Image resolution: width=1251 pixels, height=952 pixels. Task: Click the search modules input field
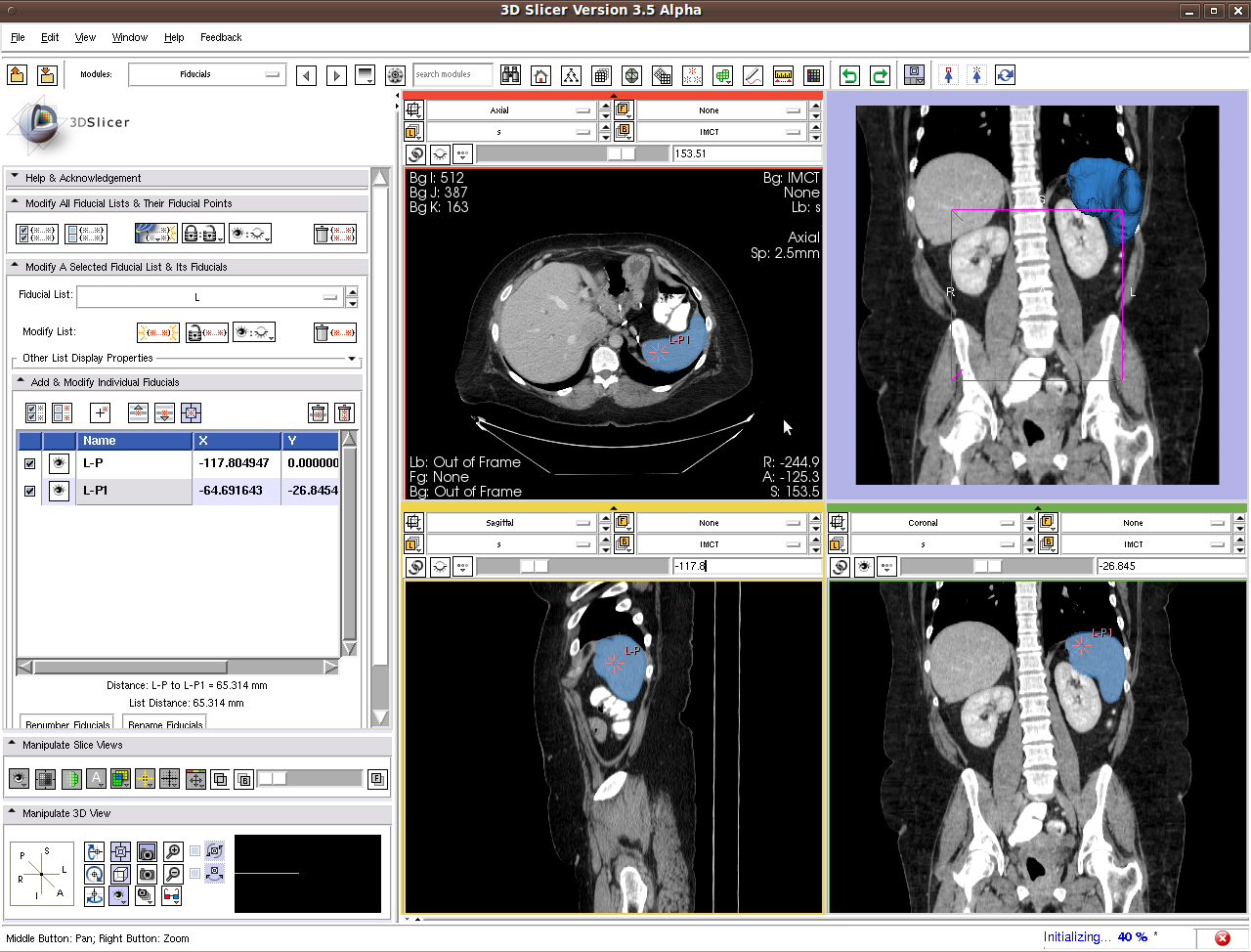(x=453, y=74)
